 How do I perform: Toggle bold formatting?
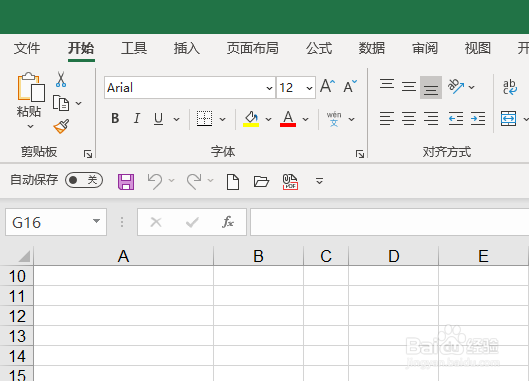[x=115, y=118]
